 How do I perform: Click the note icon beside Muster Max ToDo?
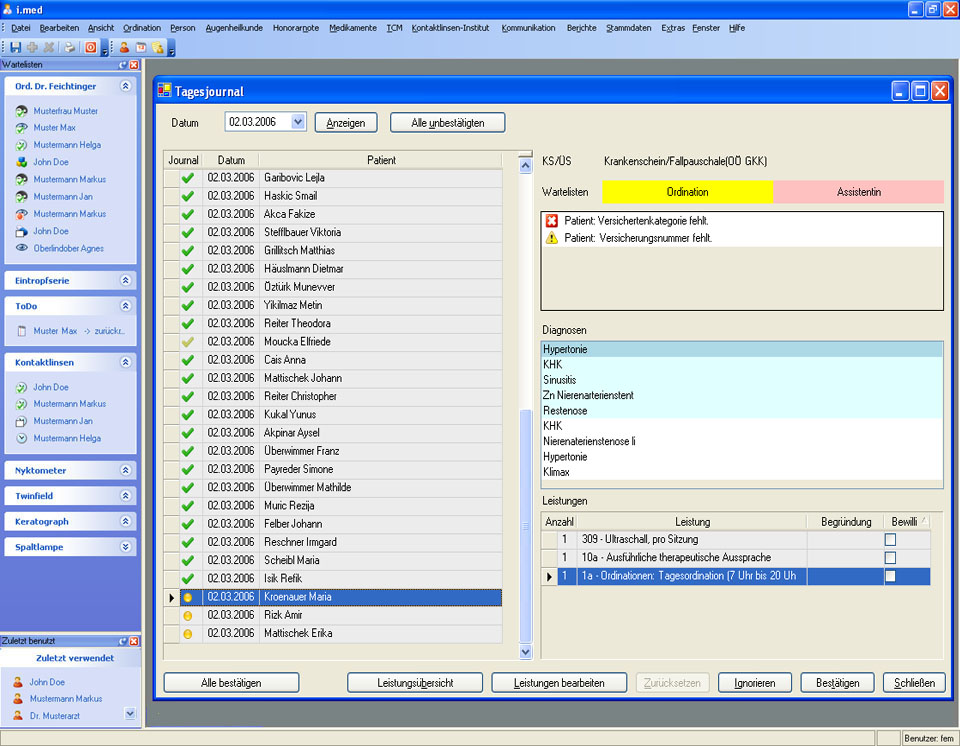click(22, 331)
